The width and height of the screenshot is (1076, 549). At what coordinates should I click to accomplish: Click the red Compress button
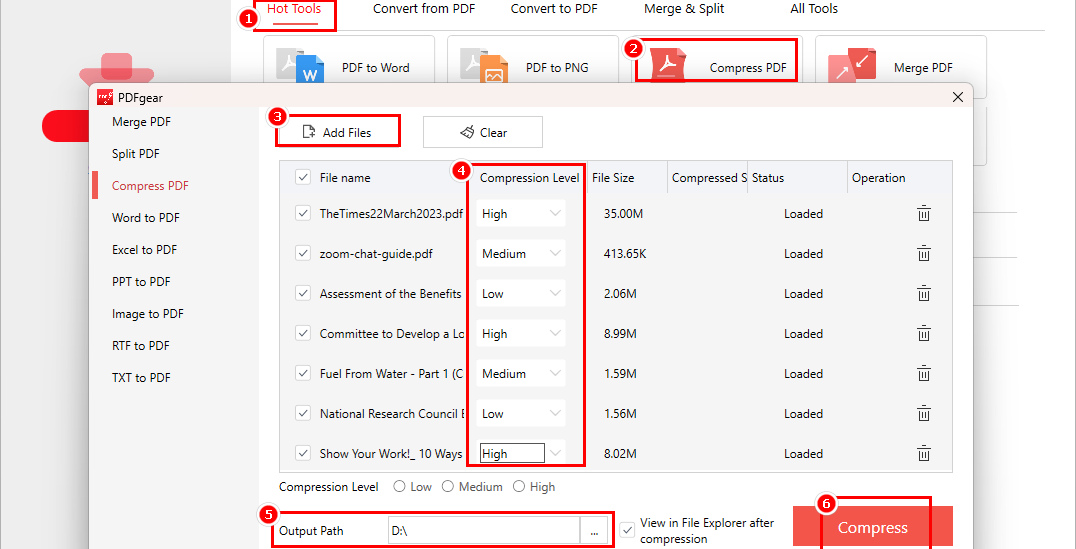873,527
